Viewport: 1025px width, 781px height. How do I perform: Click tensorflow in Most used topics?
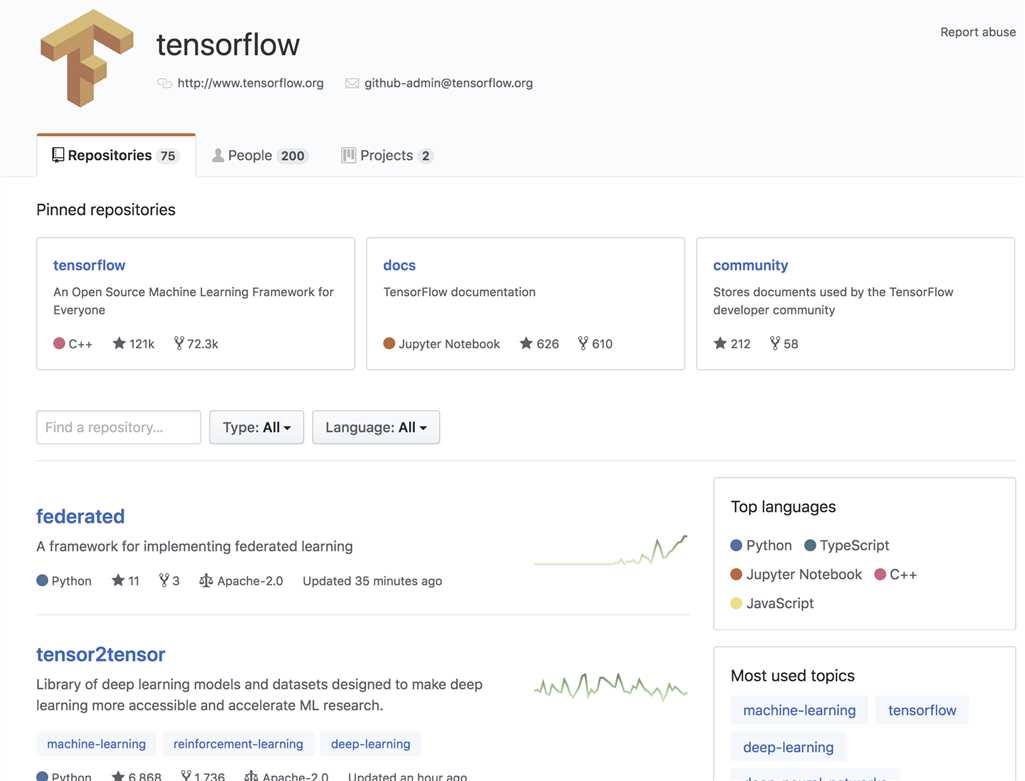point(922,710)
